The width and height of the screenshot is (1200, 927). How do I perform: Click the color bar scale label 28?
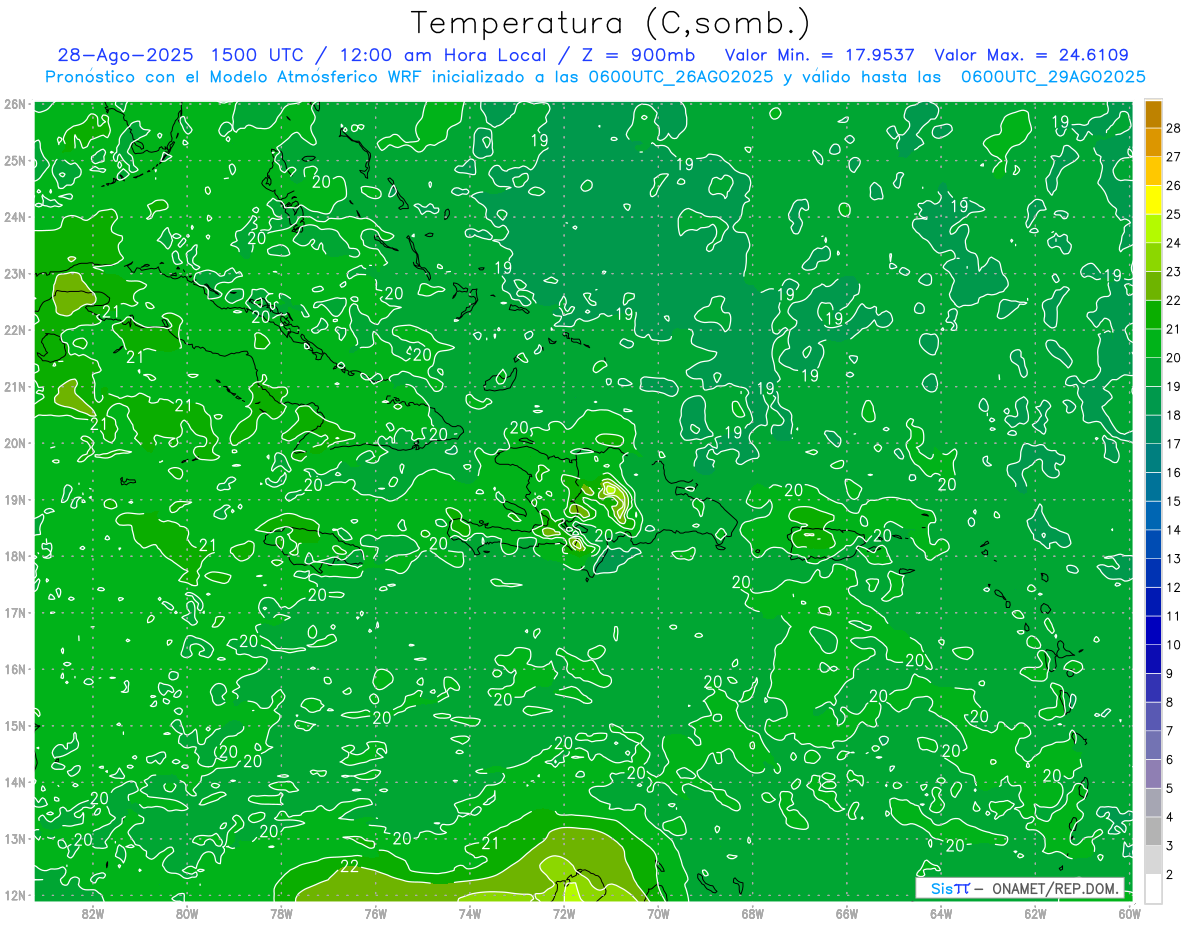point(1174,128)
